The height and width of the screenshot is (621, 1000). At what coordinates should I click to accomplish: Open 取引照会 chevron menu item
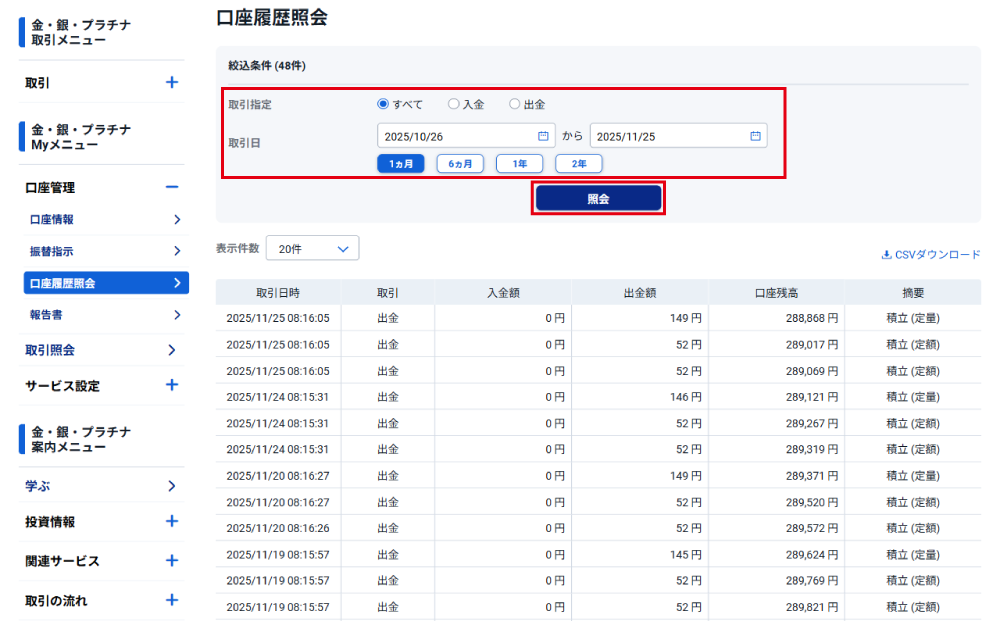point(172,350)
